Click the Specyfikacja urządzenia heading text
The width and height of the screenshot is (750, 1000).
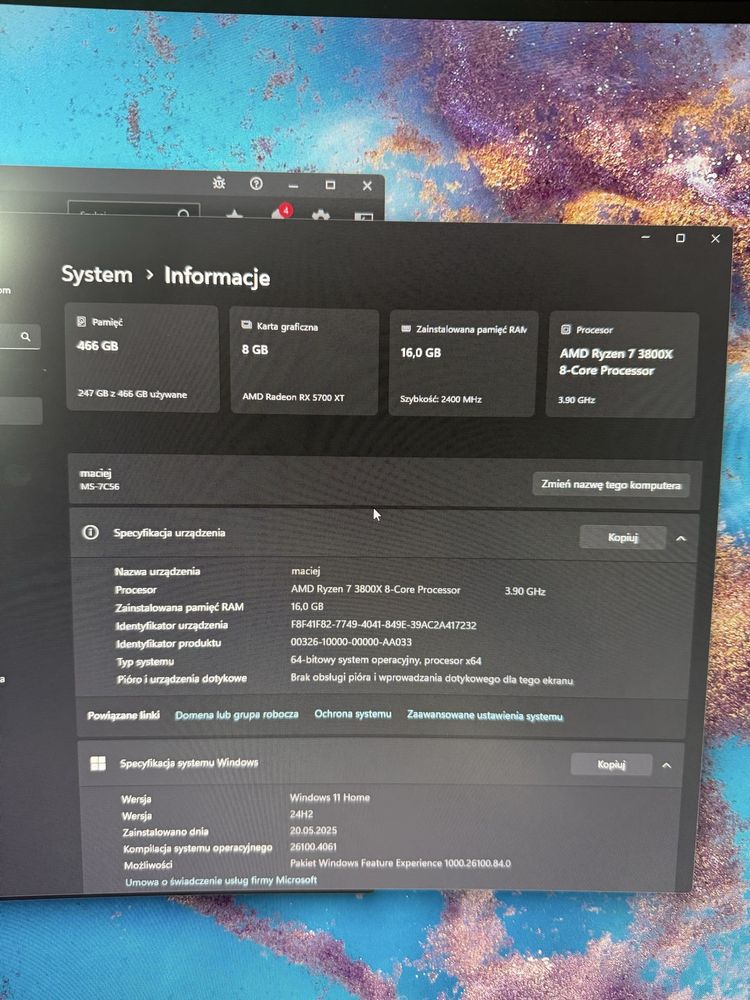coord(169,533)
